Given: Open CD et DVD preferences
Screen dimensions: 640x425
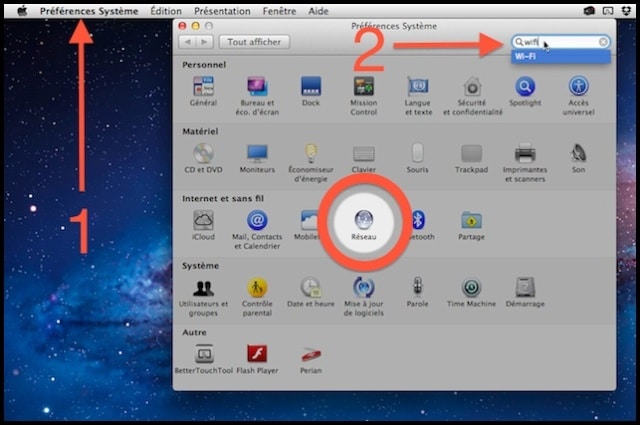Looking at the screenshot, I should pyautogui.click(x=203, y=158).
